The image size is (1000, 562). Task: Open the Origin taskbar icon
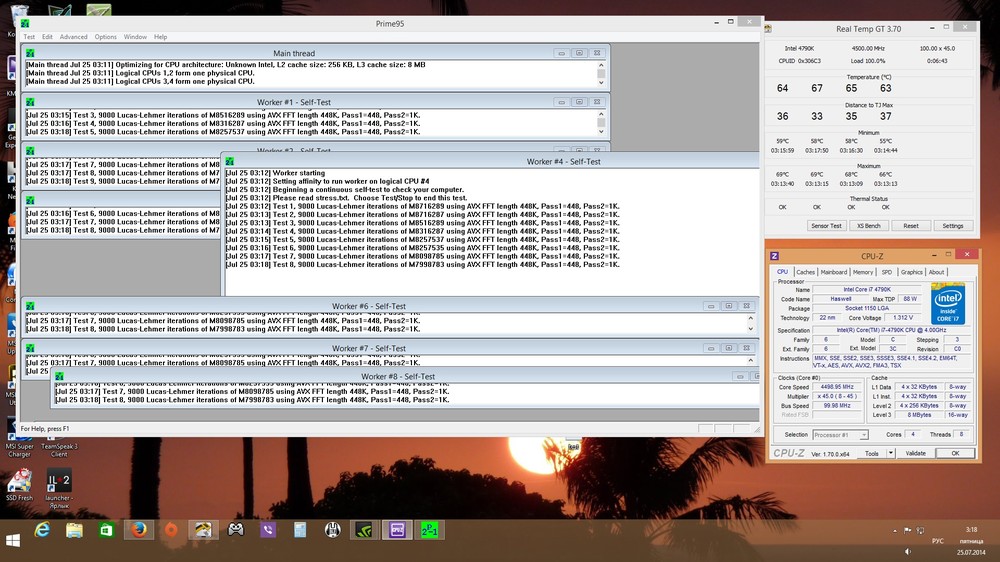[171, 529]
